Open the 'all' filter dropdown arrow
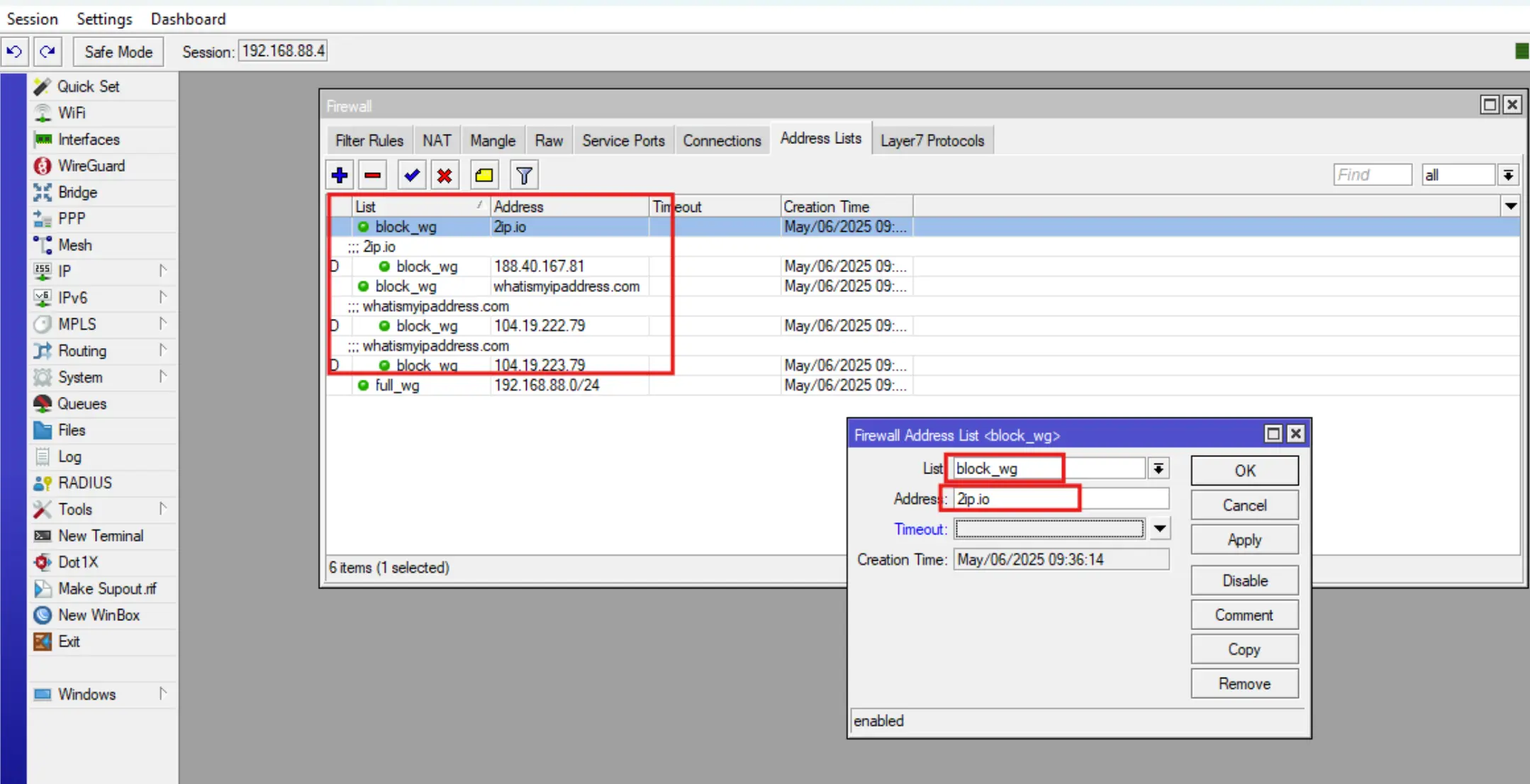 1508,175
